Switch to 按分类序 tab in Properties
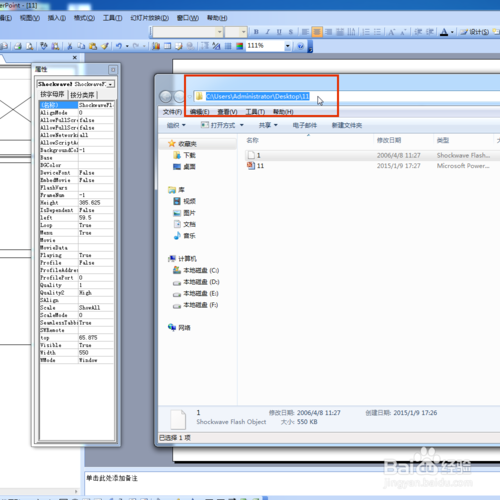The height and width of the screenshot is (500, 500). [82, 95]
